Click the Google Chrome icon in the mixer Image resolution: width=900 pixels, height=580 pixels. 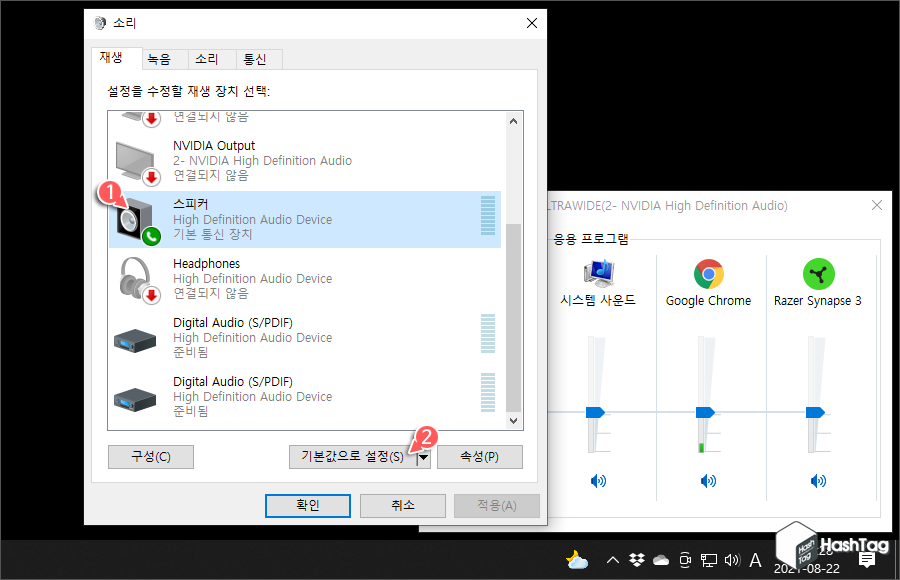tap(708, 272)
